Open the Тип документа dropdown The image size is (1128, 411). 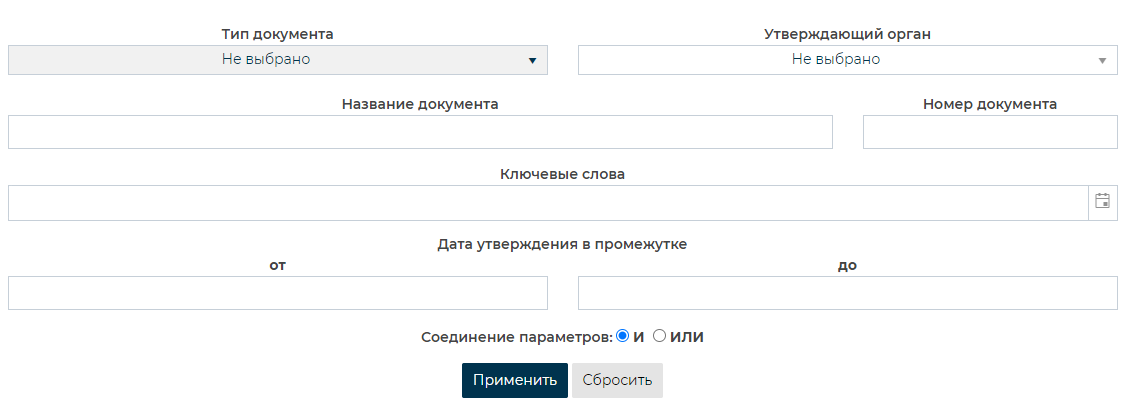pyautogui.click(x=278, y=60)
